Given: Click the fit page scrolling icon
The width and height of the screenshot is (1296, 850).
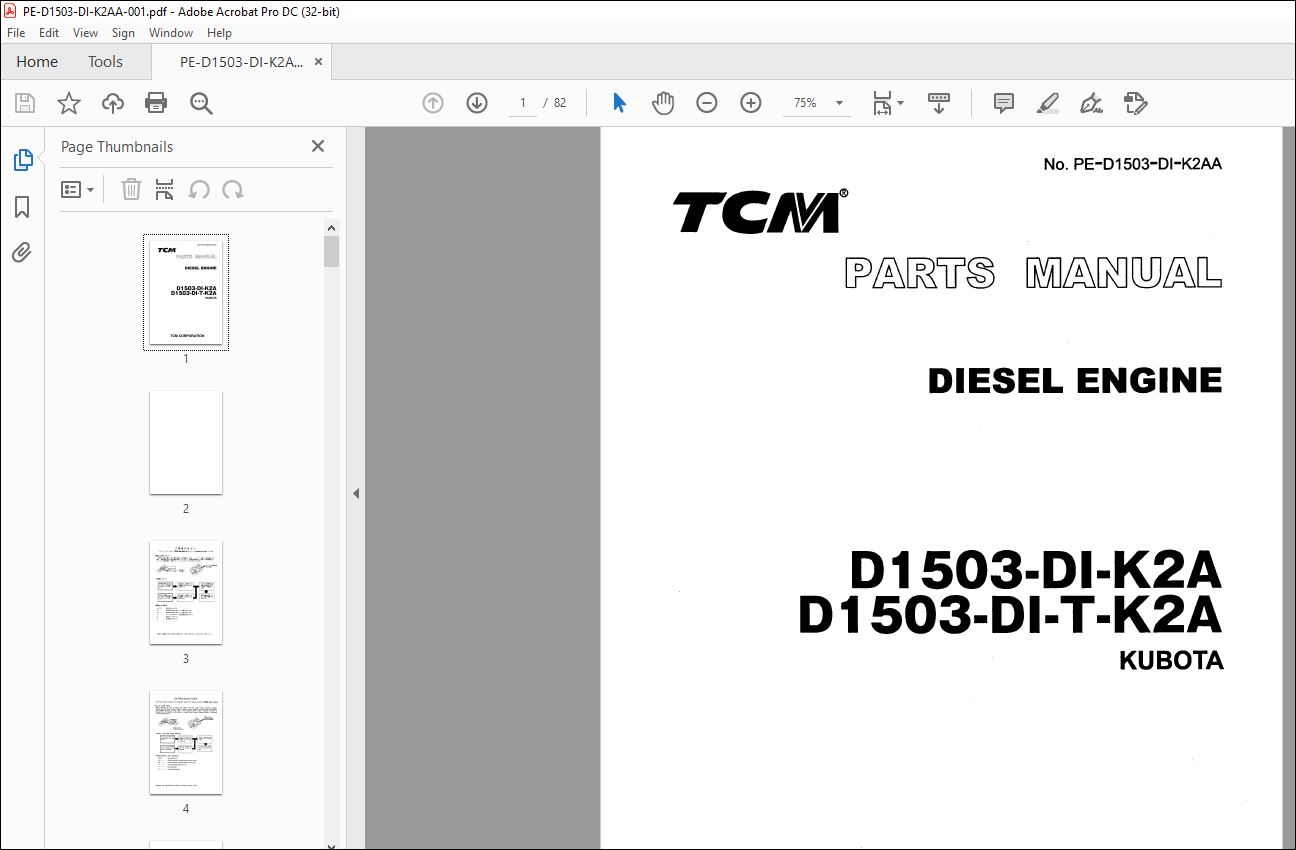Looking at the screenshot, I should pos(882,103).
